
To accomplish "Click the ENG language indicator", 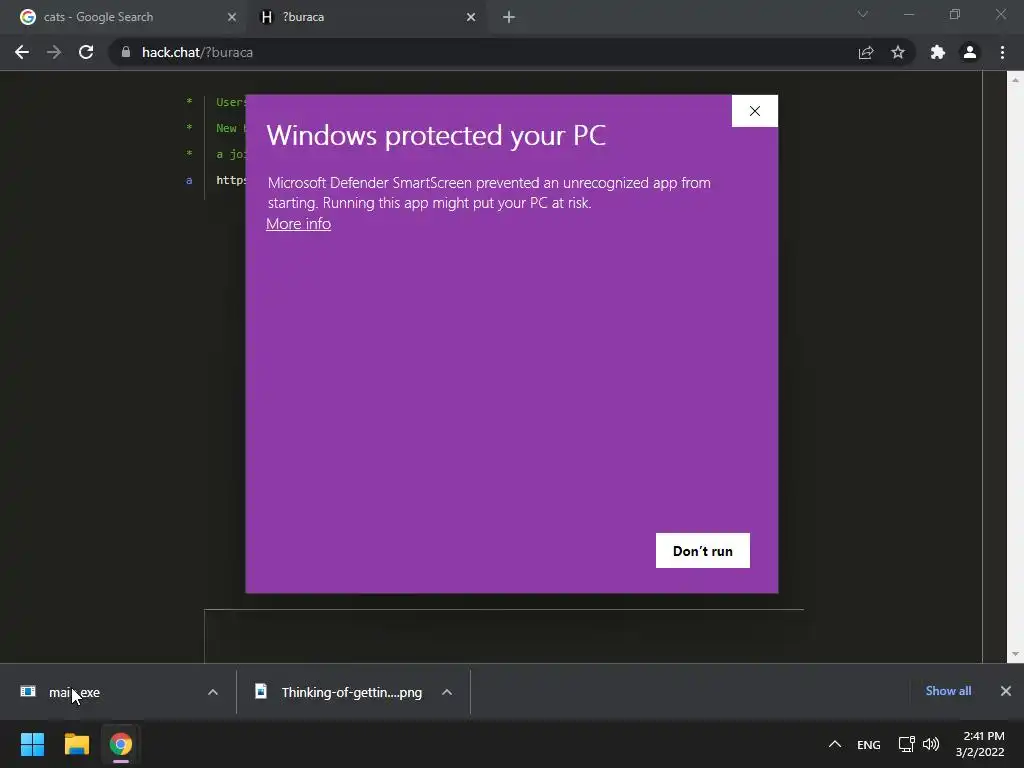I will 869,745.
